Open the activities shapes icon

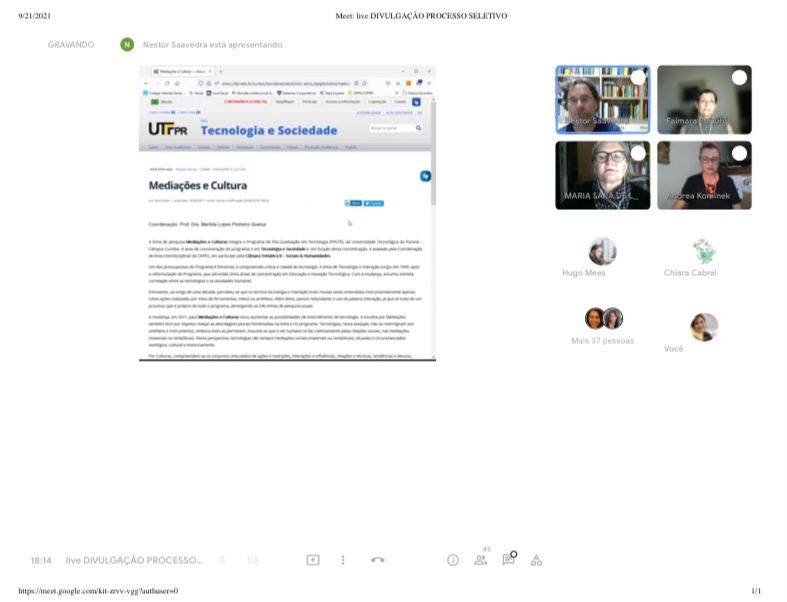coord(536,561)
